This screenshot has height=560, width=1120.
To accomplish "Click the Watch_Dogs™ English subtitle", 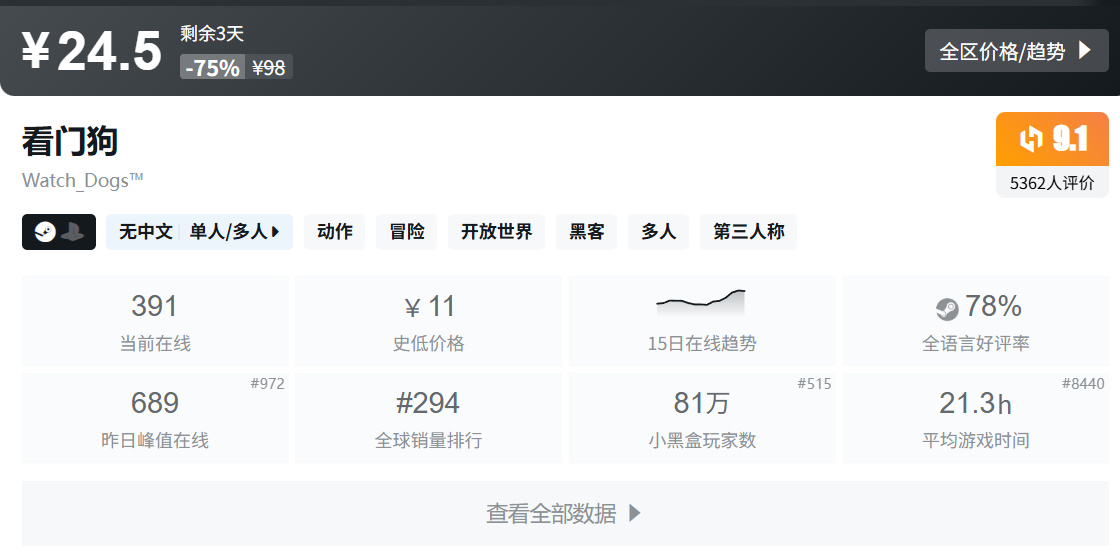I will 83,180.
